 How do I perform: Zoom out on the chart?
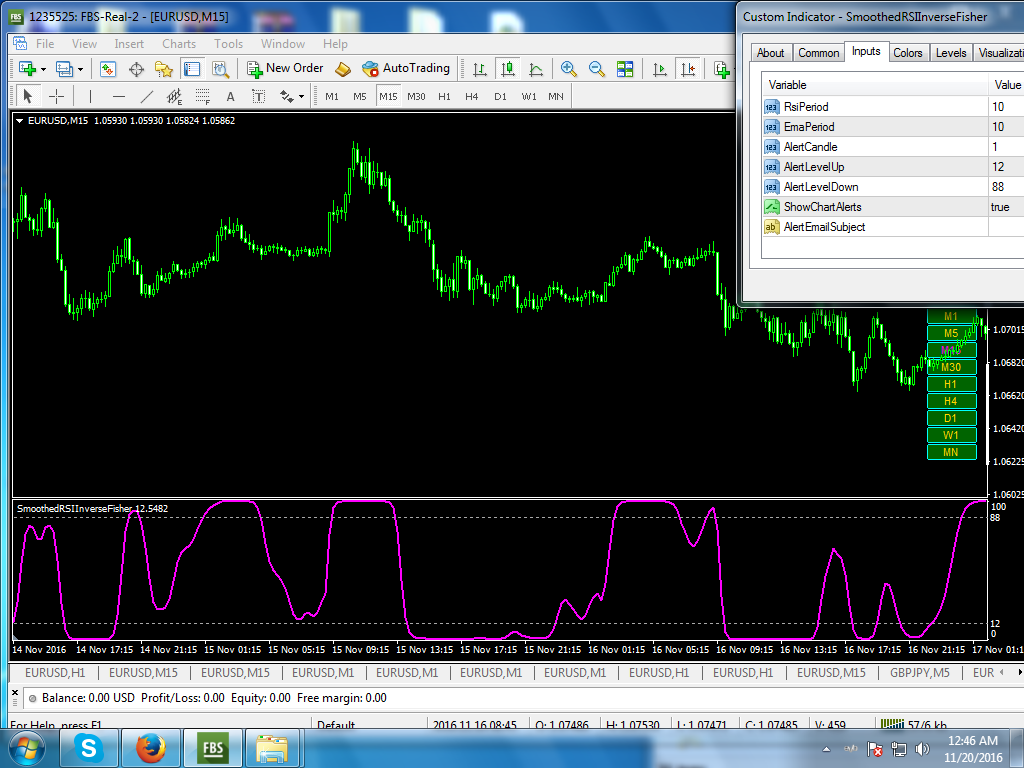596,69
